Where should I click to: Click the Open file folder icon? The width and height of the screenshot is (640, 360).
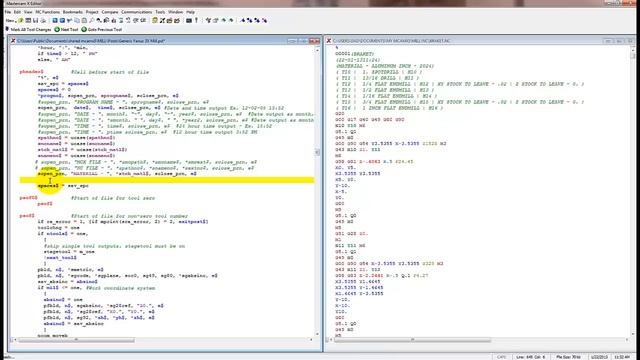20,20
